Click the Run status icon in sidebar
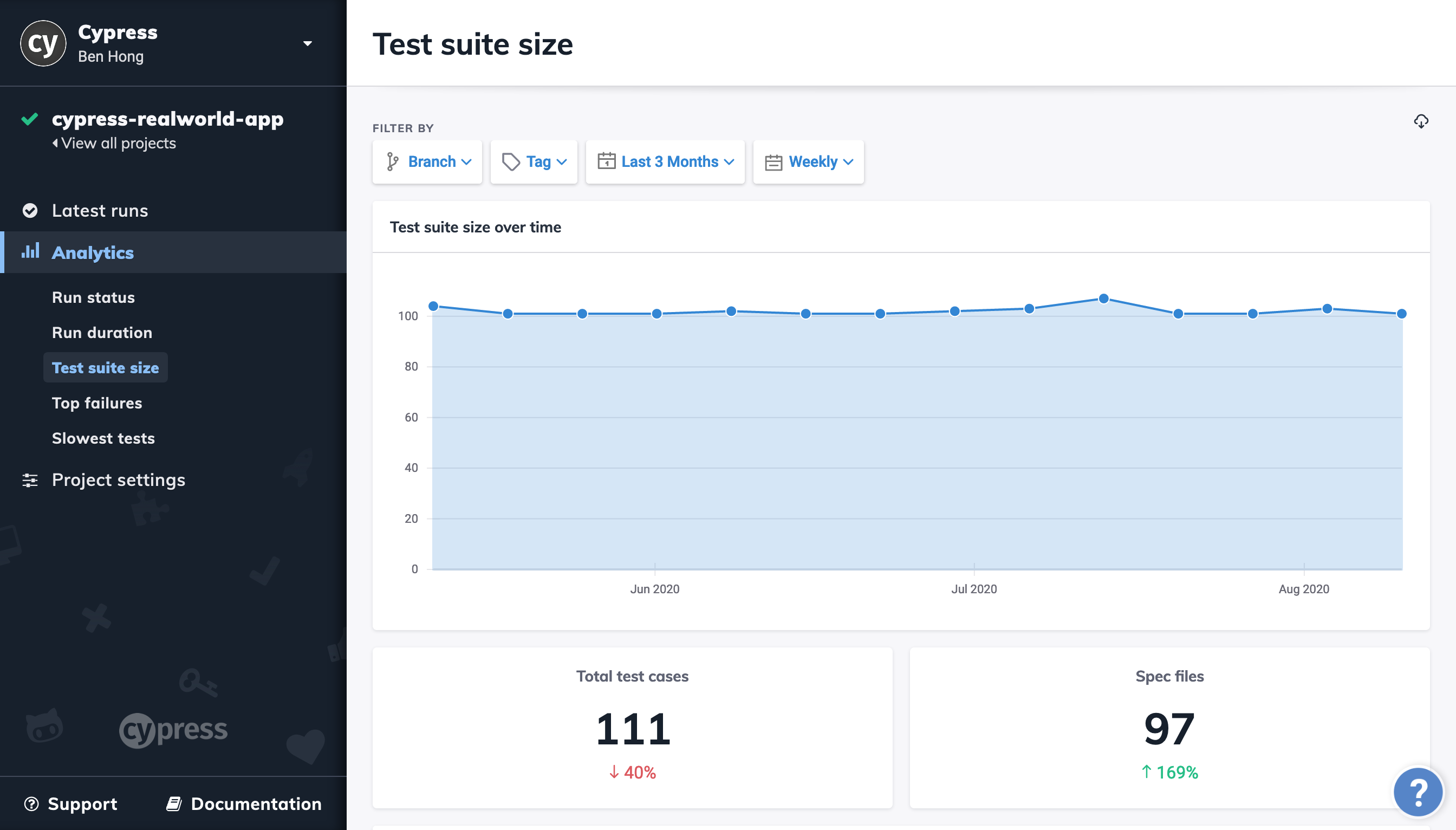Image resolution: width=1456 pixels, height=830 pixels. coord(94,297)
